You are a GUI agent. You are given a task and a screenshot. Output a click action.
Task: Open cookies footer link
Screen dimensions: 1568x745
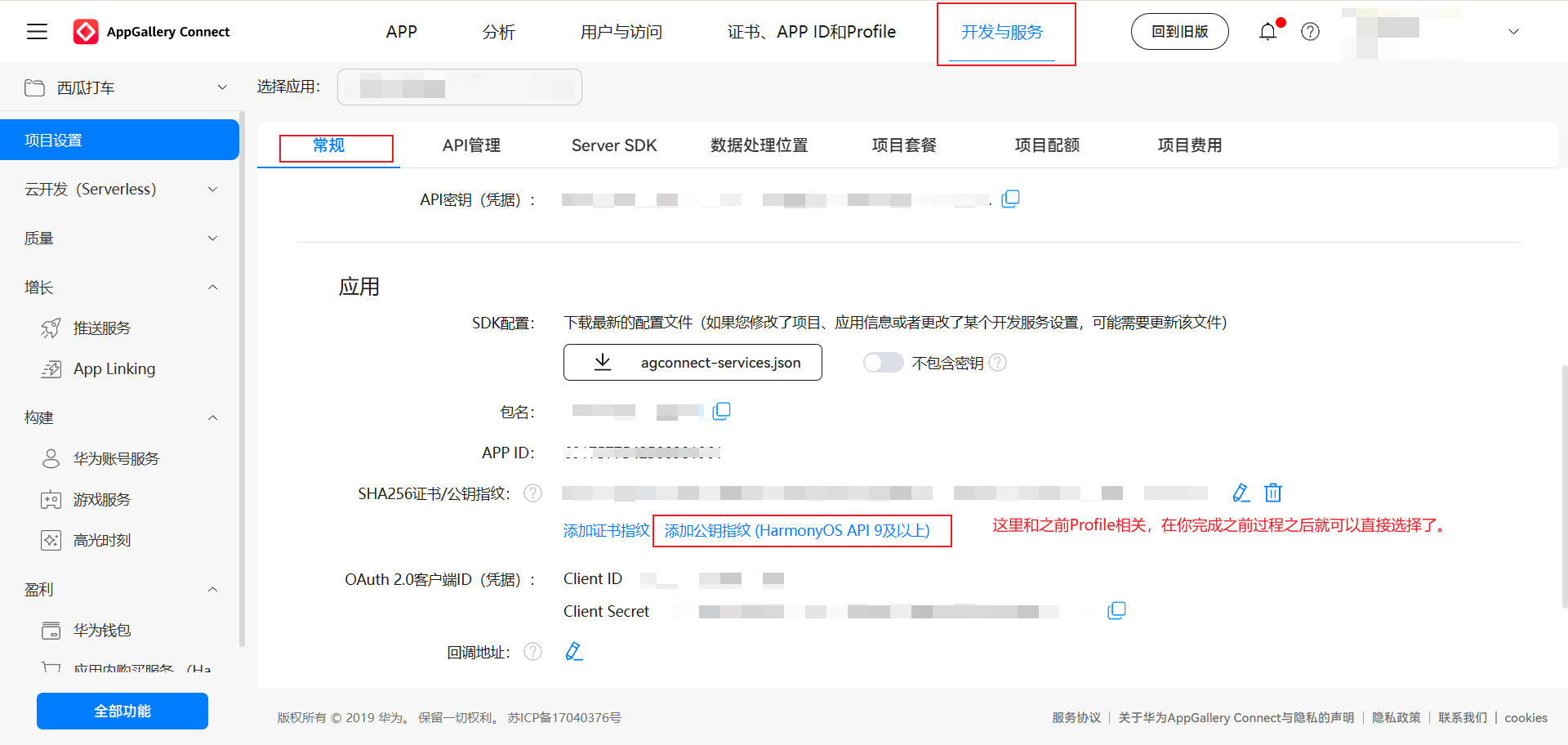coord(1526,717)
